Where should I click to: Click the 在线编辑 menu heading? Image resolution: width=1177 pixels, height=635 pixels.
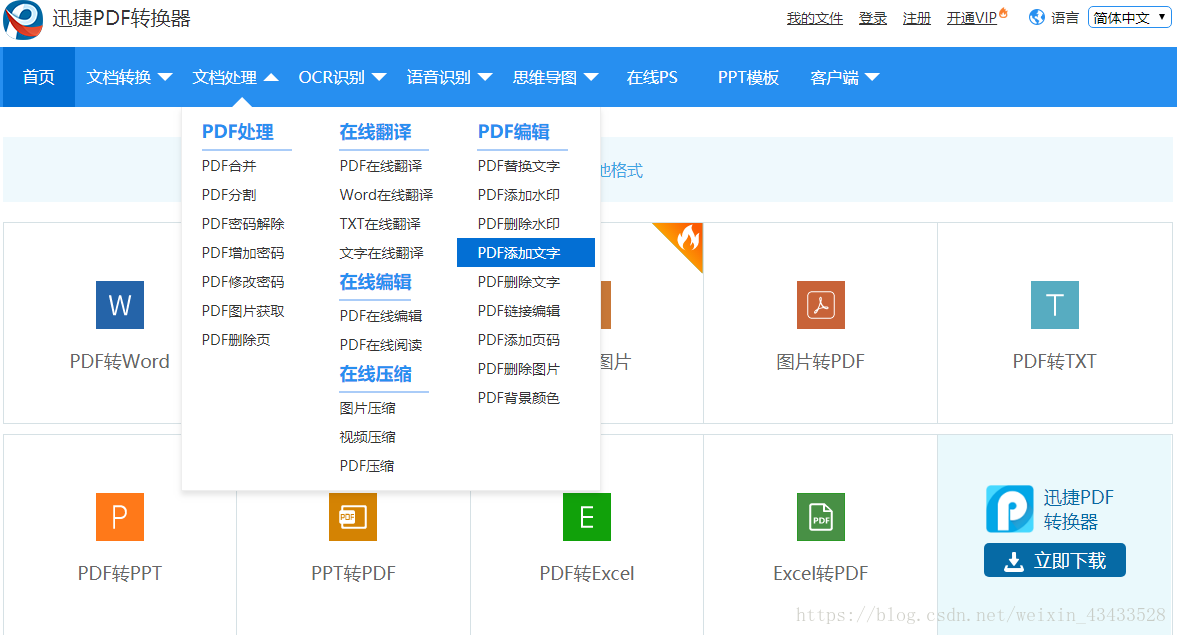click(x=375, y=282)
